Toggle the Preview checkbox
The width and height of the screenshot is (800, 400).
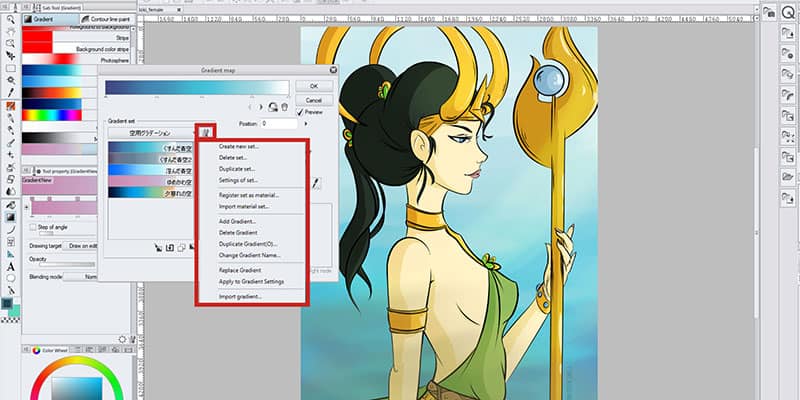pyautogui.click(x=300, y=112)
